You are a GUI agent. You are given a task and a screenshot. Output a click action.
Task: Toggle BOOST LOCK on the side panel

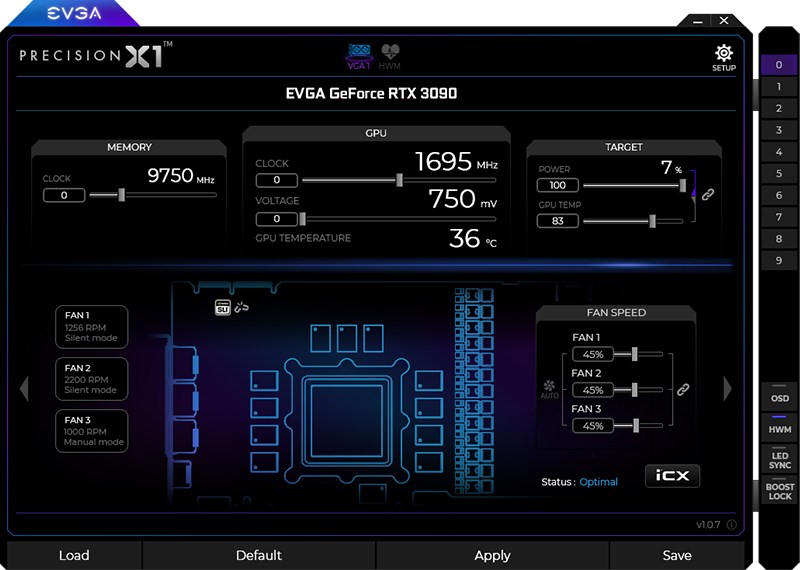pos(780,489)
